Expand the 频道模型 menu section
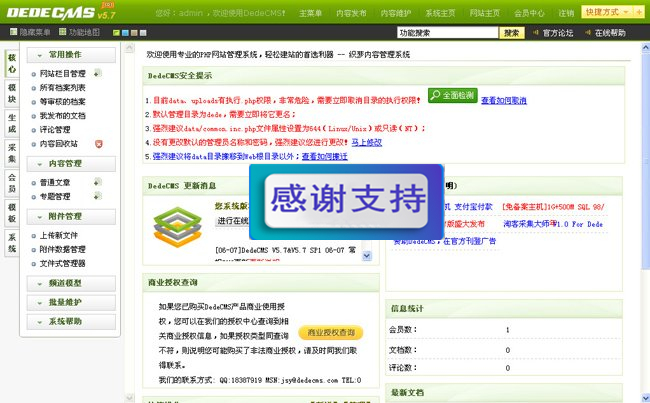 [71, 283]
